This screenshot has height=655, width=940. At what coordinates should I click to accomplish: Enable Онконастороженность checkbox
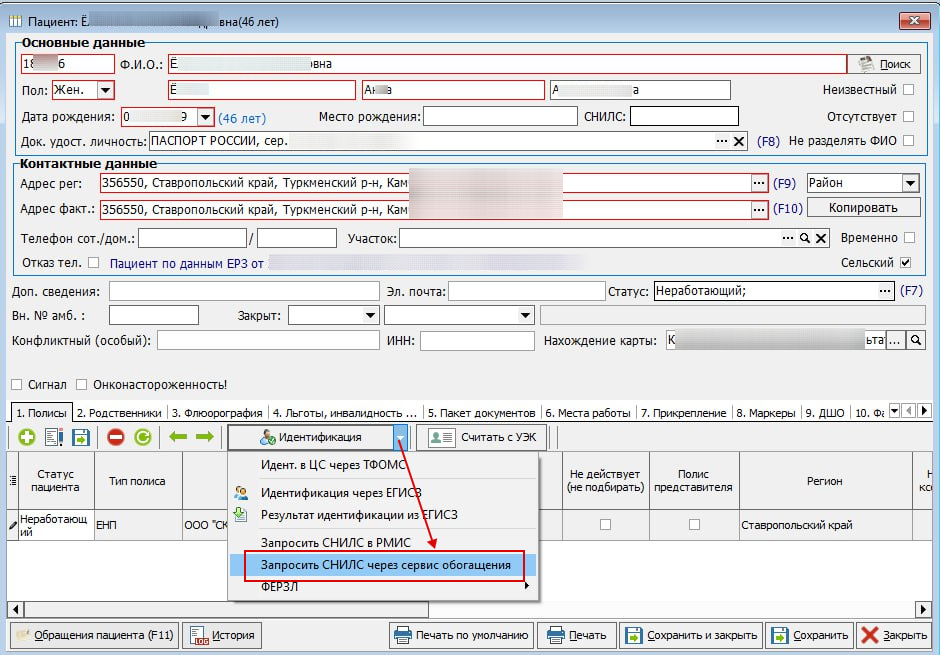tap(82, 385)
